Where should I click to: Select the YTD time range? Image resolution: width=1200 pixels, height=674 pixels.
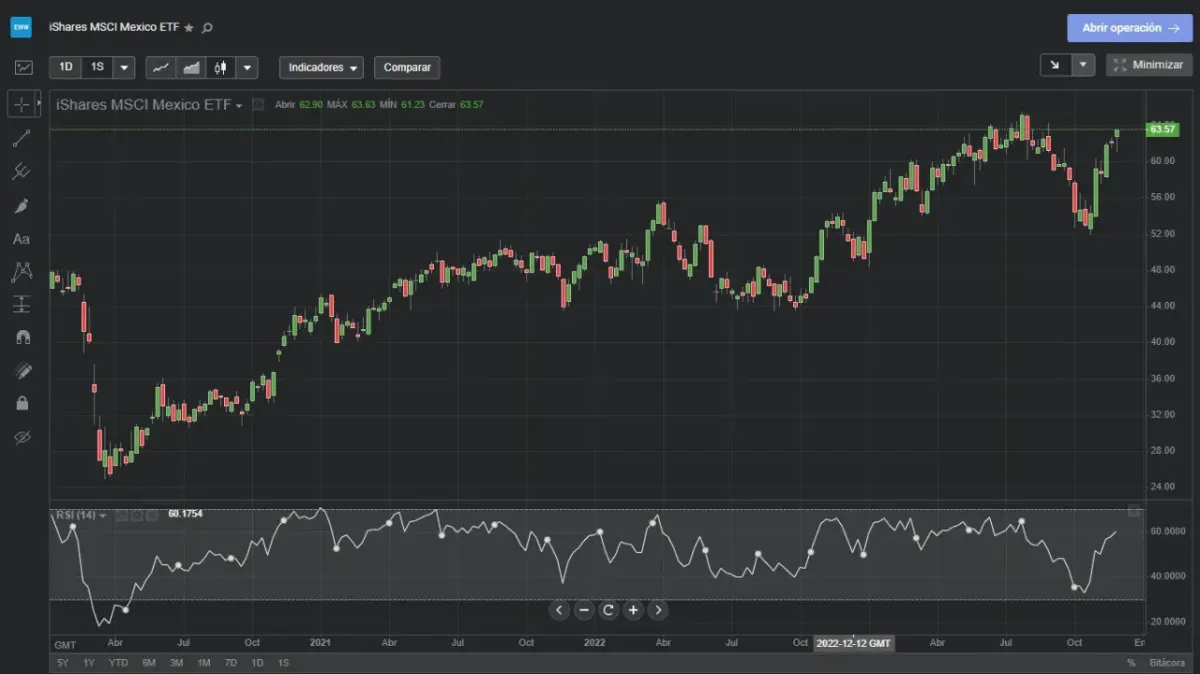click(x=118, y=663)
